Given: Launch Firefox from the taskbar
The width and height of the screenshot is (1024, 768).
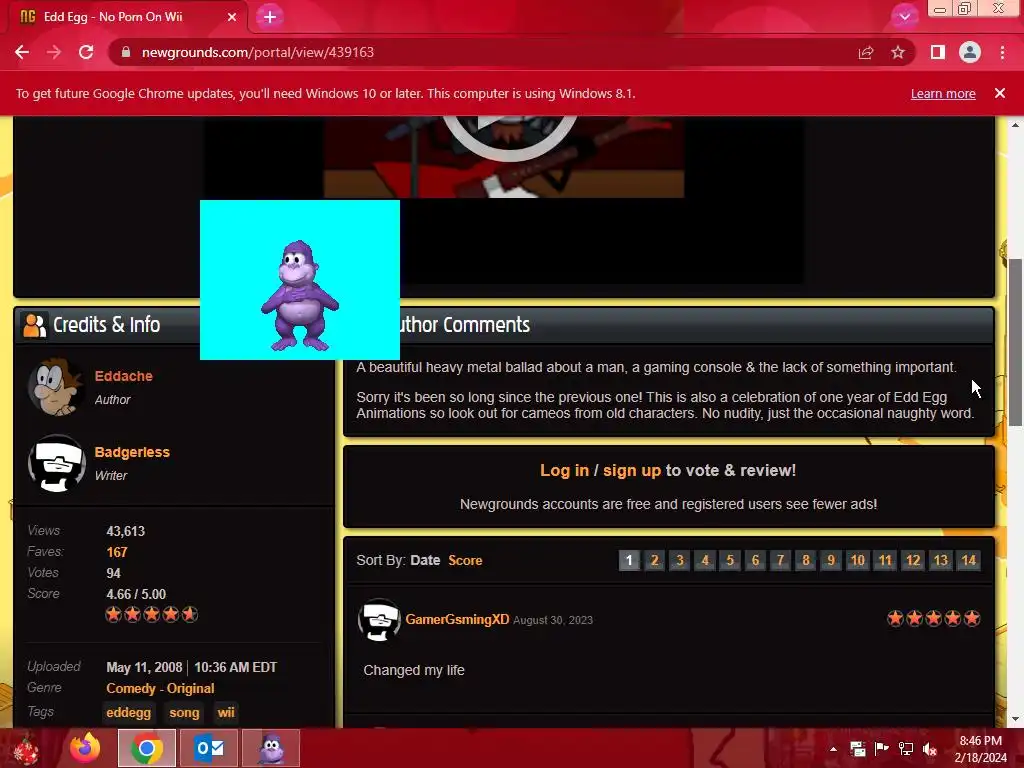Looking at the screenshot, I should point(85,748).
